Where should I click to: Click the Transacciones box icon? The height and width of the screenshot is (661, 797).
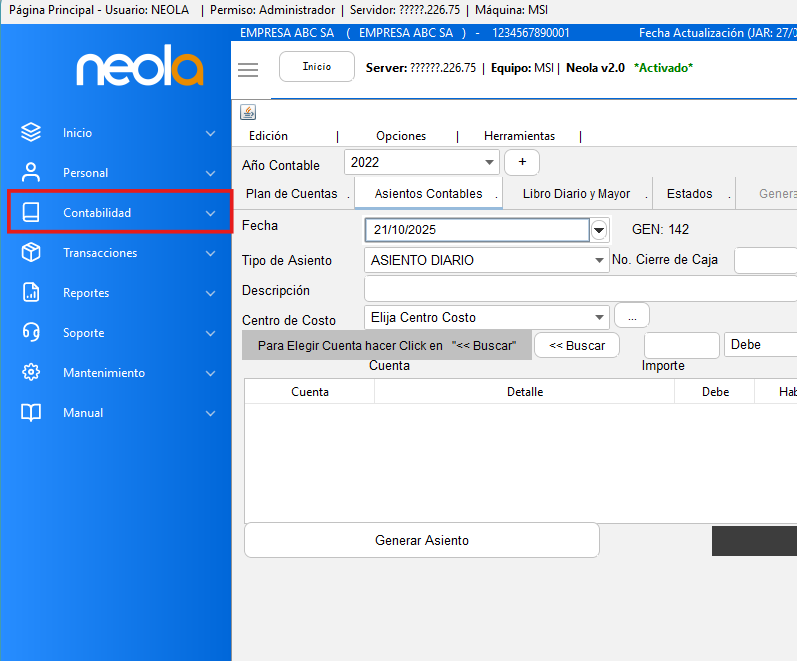31,252
